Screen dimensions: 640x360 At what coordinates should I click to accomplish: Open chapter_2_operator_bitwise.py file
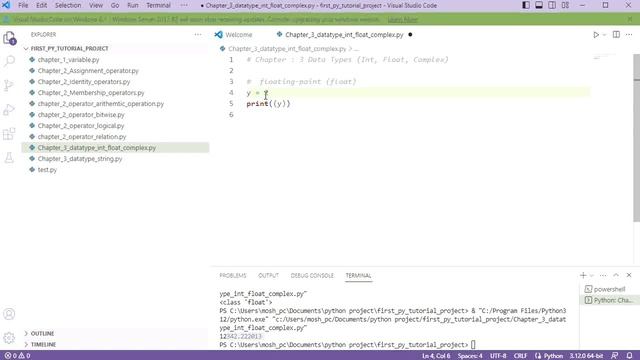[x=81, y=115]
